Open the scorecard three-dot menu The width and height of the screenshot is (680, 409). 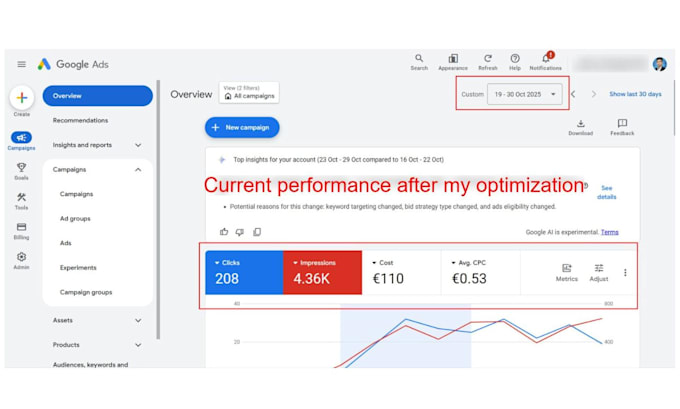pyautogui.click(x=625, y=272)
